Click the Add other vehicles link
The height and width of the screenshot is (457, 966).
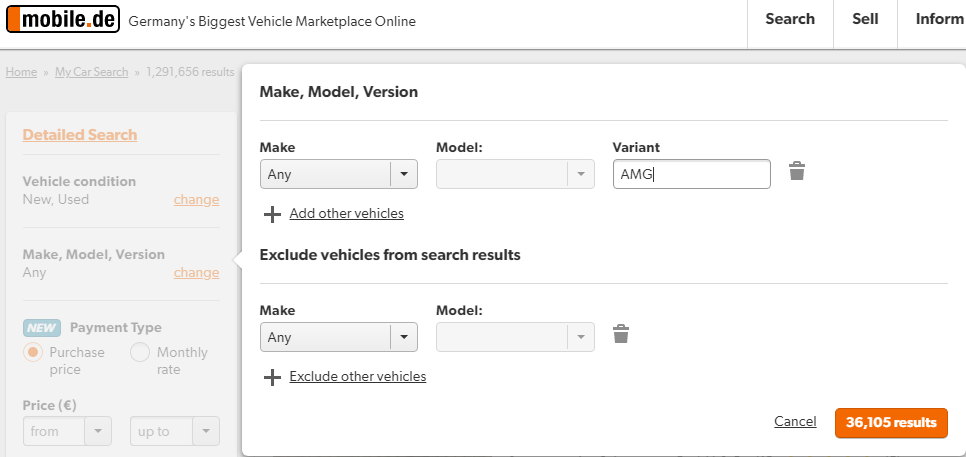coord(346,214)
